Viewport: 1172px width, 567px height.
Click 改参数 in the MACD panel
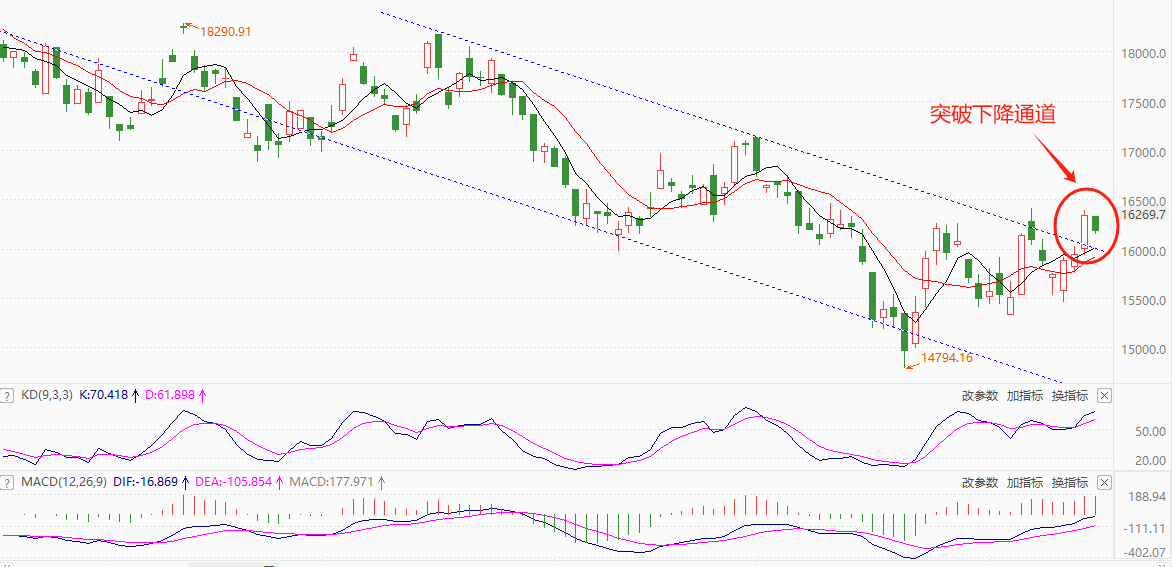pyautogui.click(x=980, y=482)
